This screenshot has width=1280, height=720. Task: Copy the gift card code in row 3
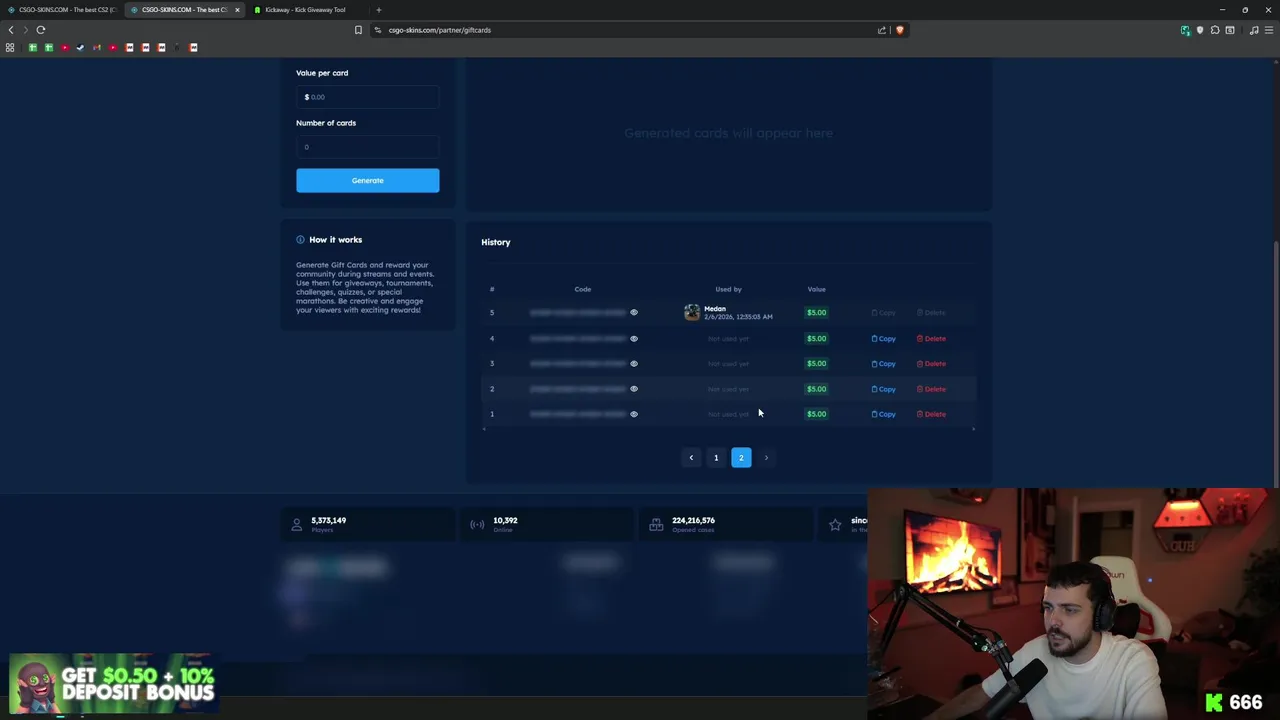[883, 364]
